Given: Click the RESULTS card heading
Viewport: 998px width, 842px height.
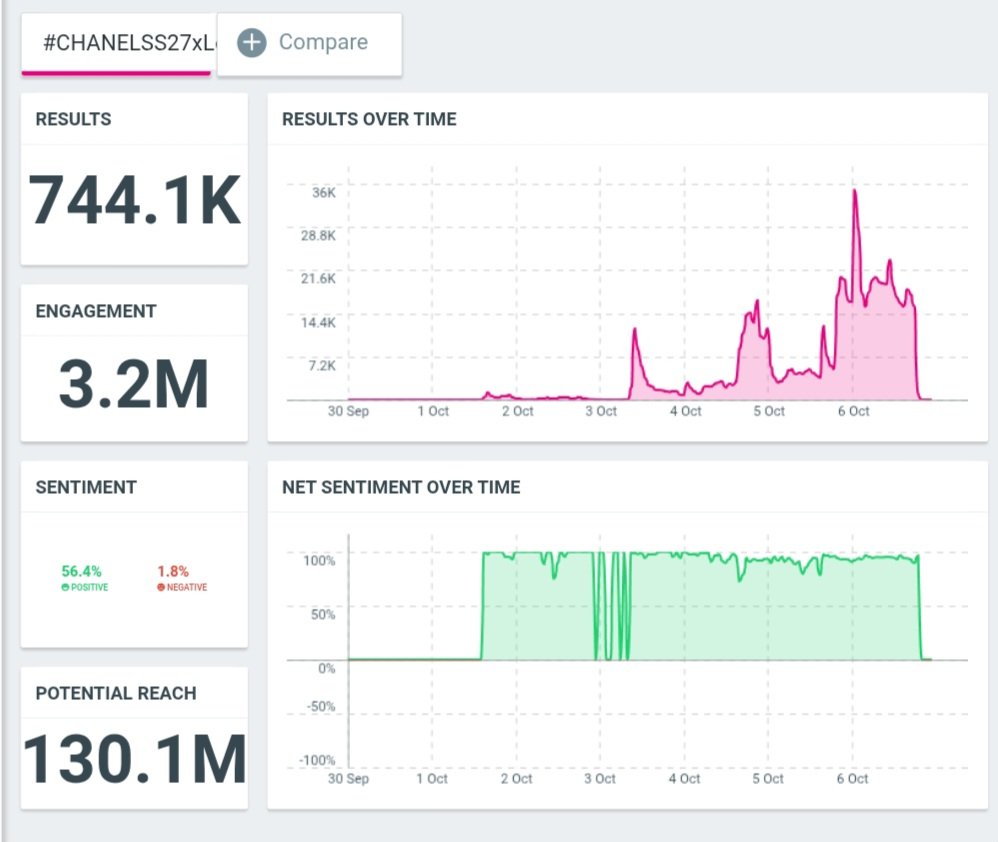Looking at the screenshot, I should 73,119.
